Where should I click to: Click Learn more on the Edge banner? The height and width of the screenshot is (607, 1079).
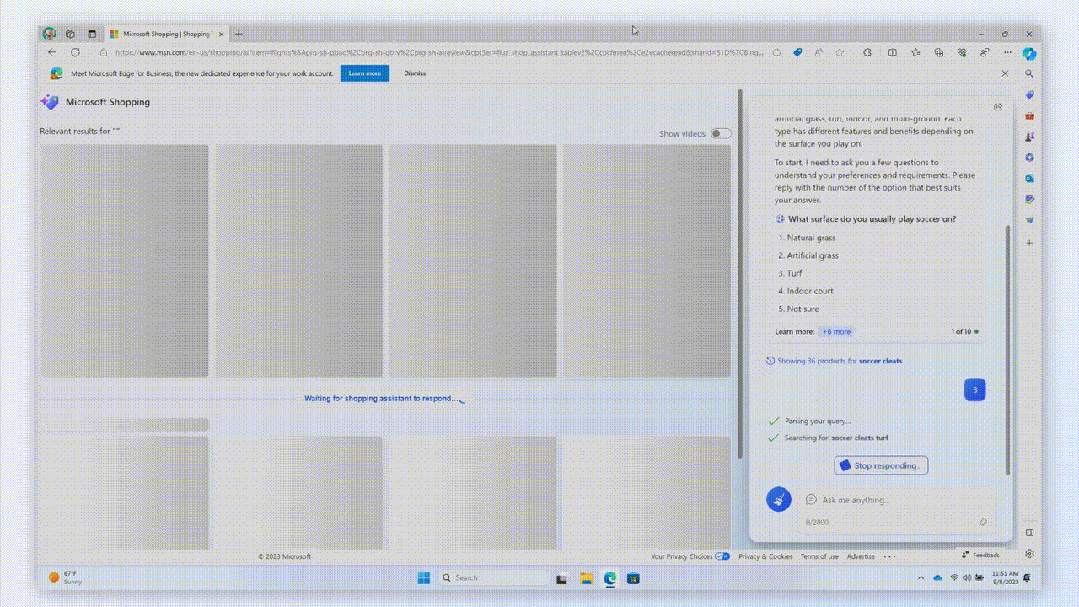[365, 74]
